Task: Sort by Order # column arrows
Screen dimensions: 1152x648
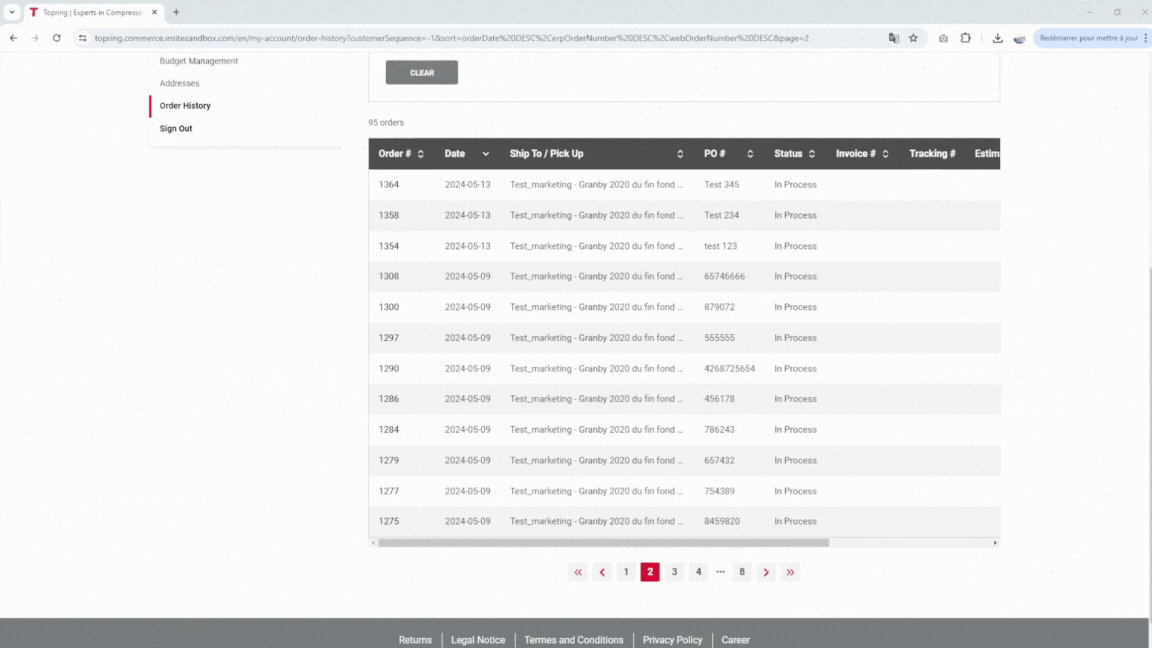Action: click(421, 154)
